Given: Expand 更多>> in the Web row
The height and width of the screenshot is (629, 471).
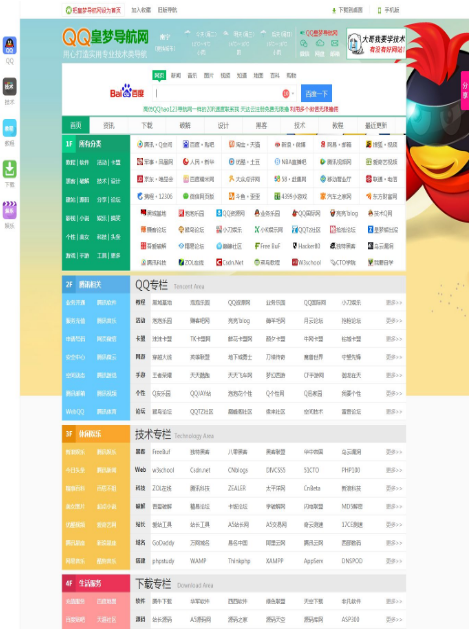Looking at the screenshot, I should 394,470.
